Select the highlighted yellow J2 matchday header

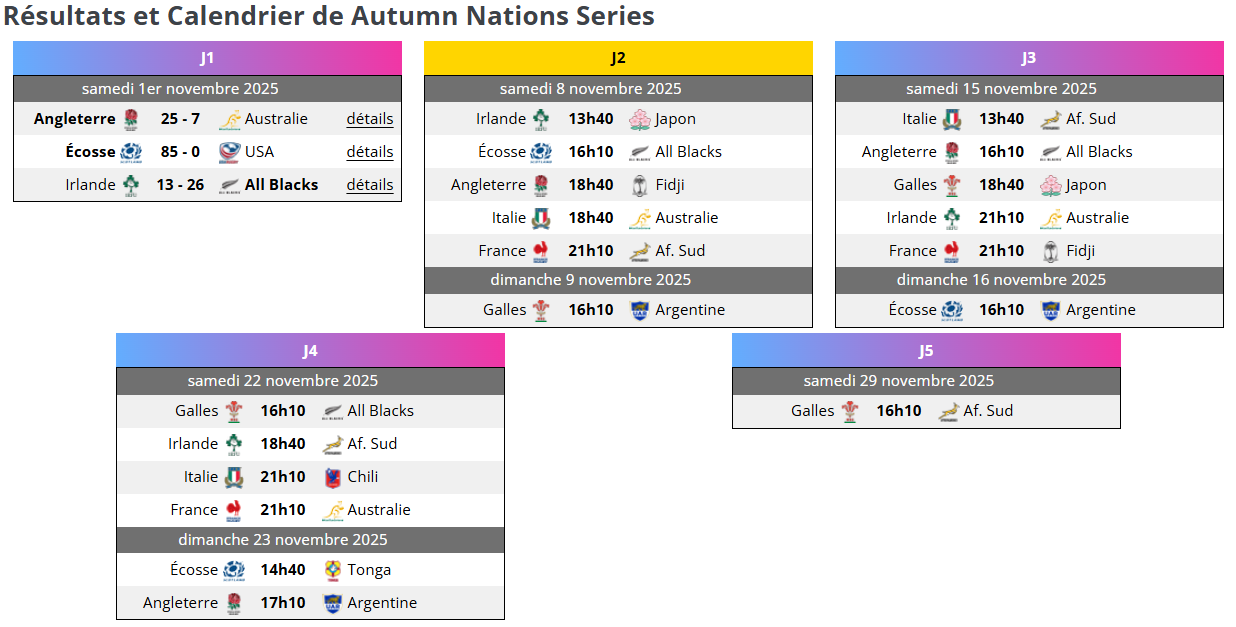[618, 58]
